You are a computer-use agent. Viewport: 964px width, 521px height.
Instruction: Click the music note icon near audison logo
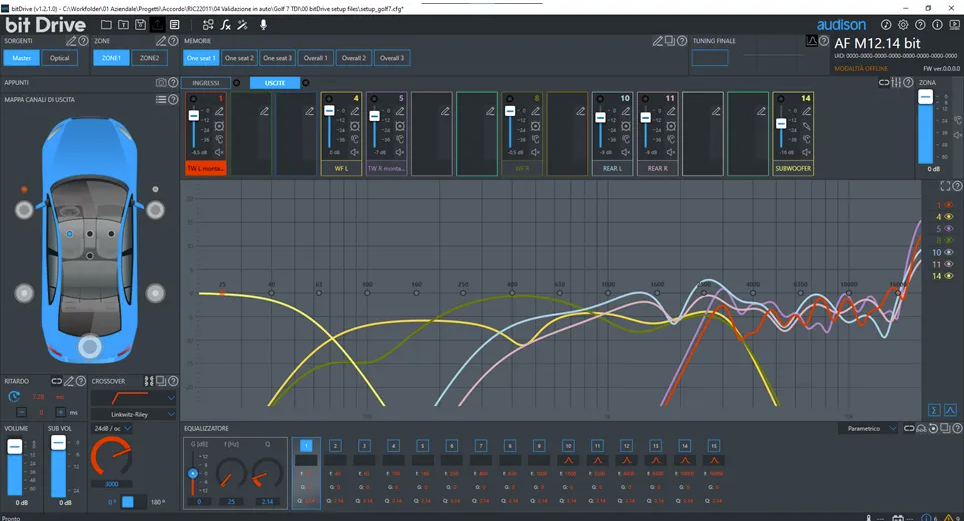pos(886,25)
